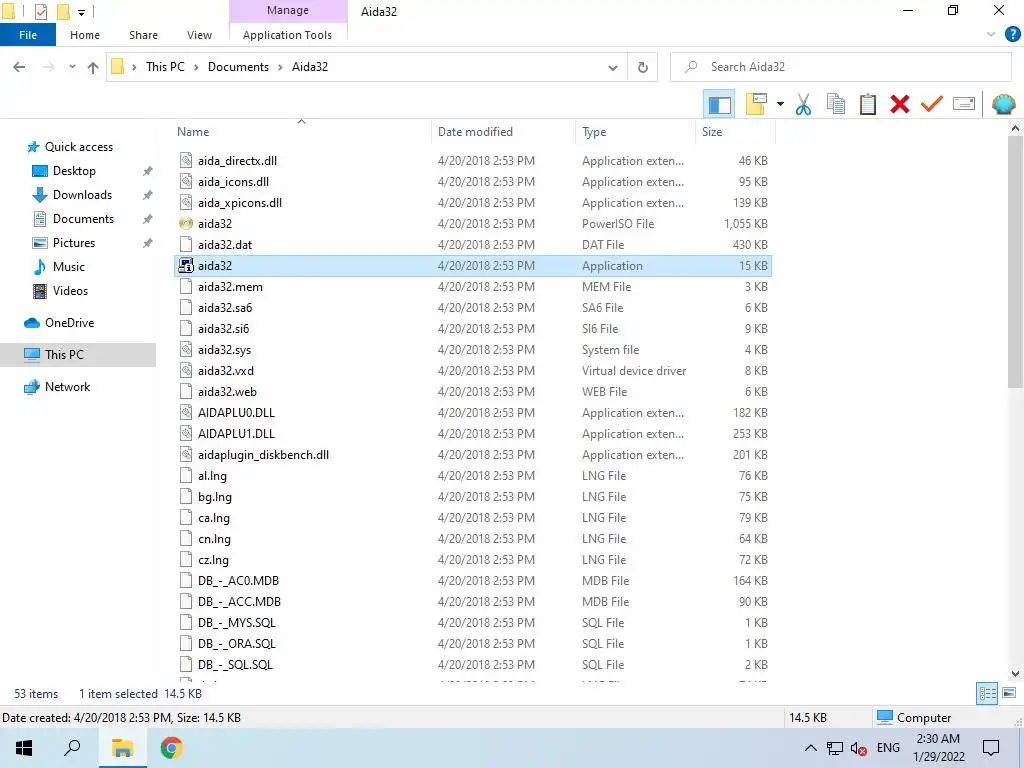Select the aida32 PowerISO file icon
Screen dimensions: 1024x768
[x=186, y=223]
